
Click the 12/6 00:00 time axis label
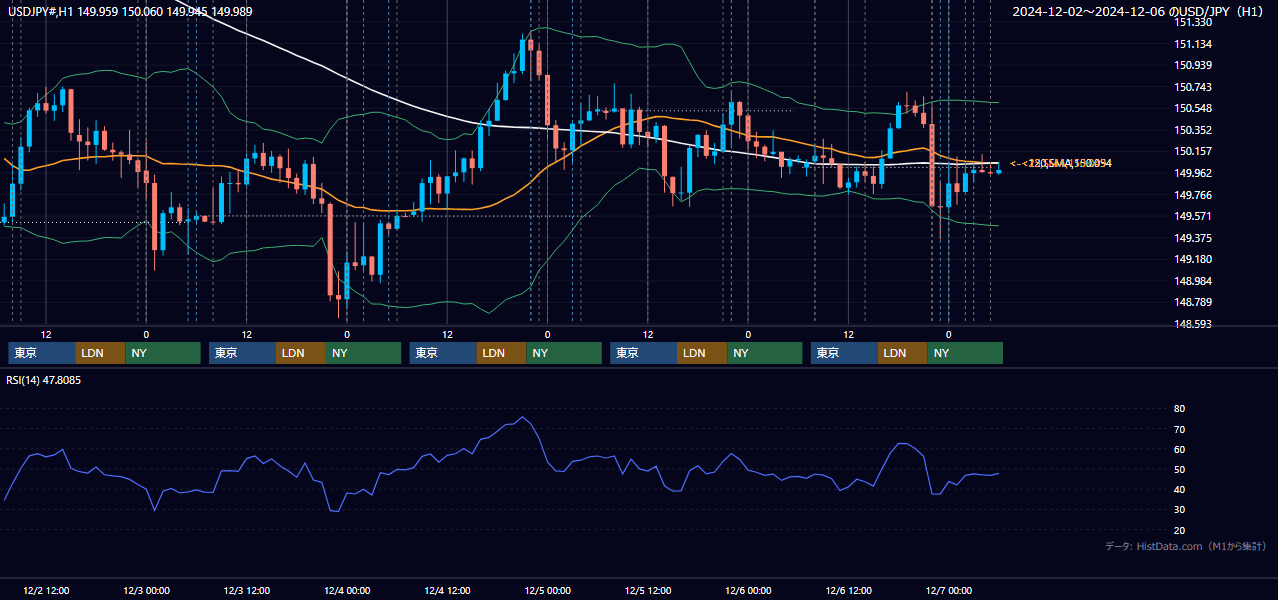click(x=748, y=591)
